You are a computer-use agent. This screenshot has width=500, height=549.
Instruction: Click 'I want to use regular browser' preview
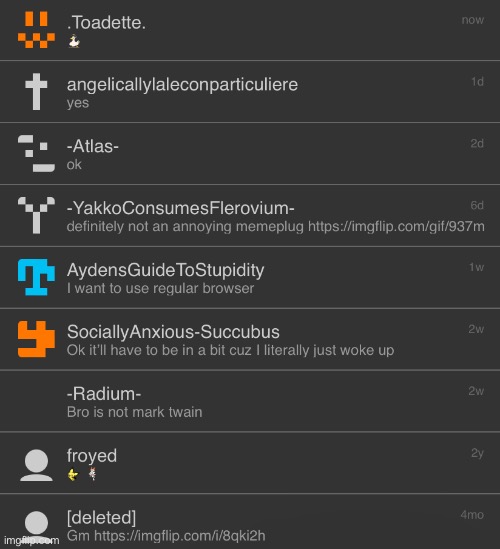click(x=160, y=289)
